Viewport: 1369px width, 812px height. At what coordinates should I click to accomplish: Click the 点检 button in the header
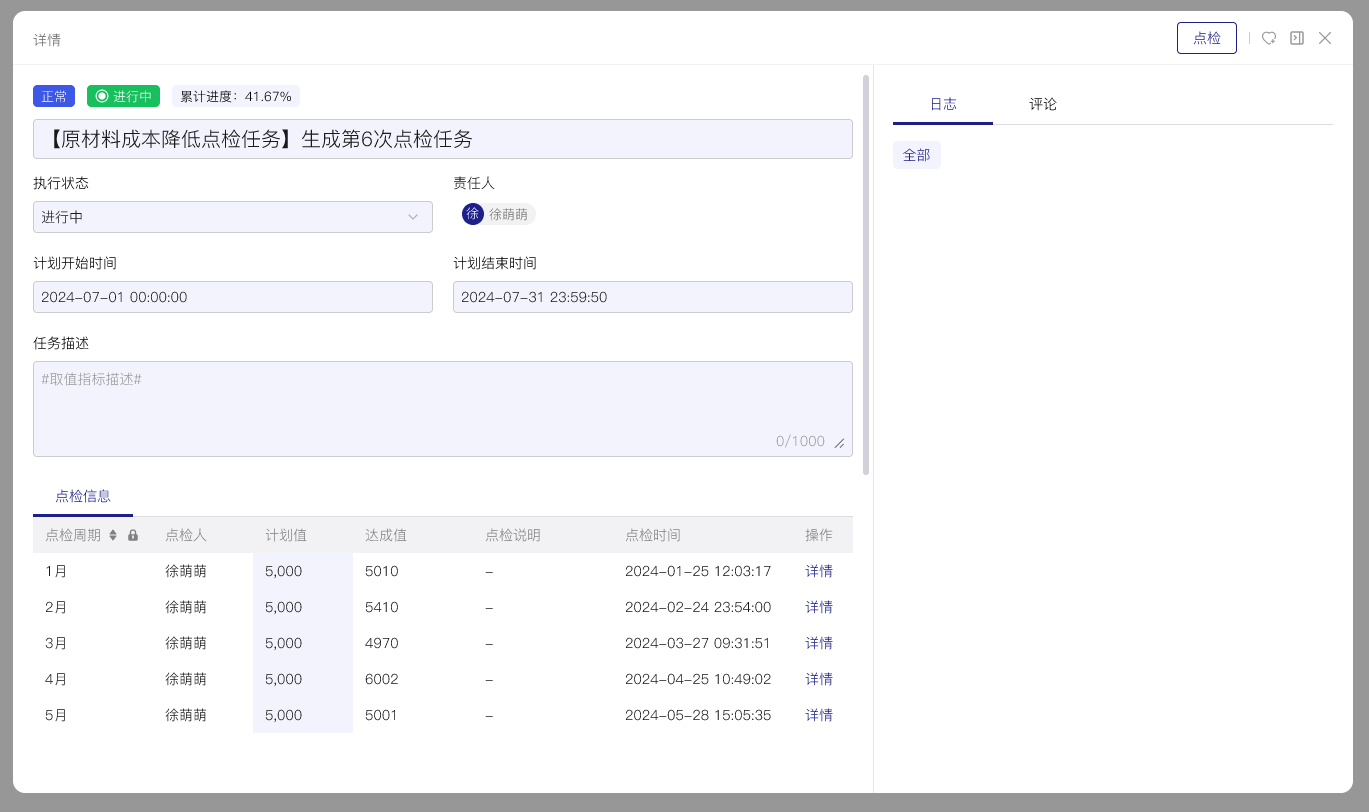[1206, 37]
